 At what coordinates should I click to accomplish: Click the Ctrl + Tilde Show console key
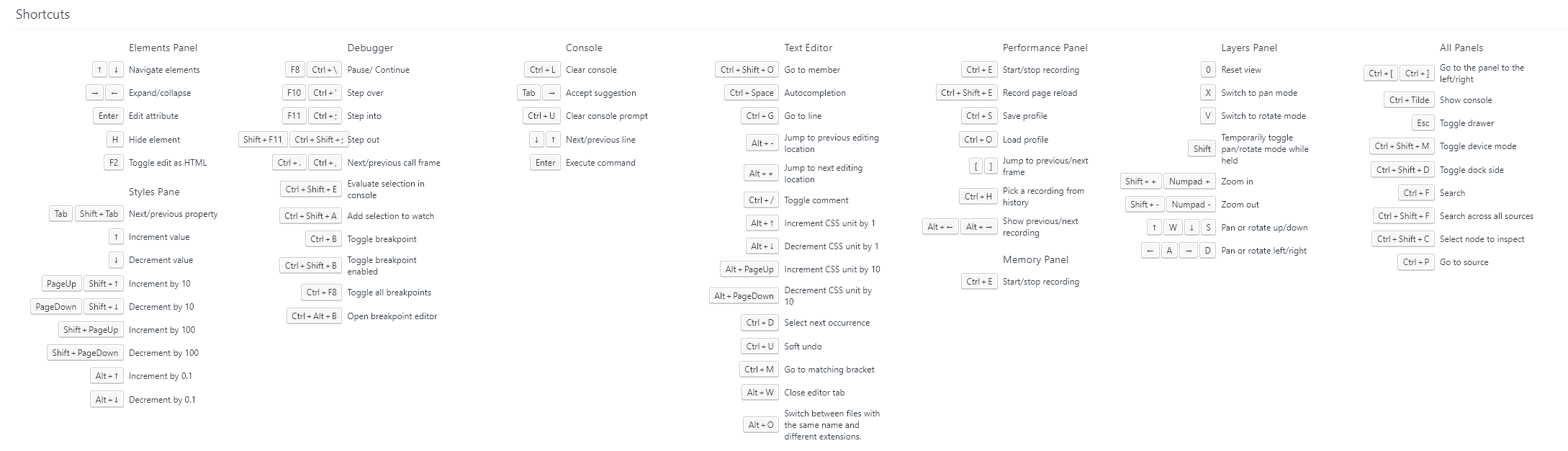coord(1408,100)
